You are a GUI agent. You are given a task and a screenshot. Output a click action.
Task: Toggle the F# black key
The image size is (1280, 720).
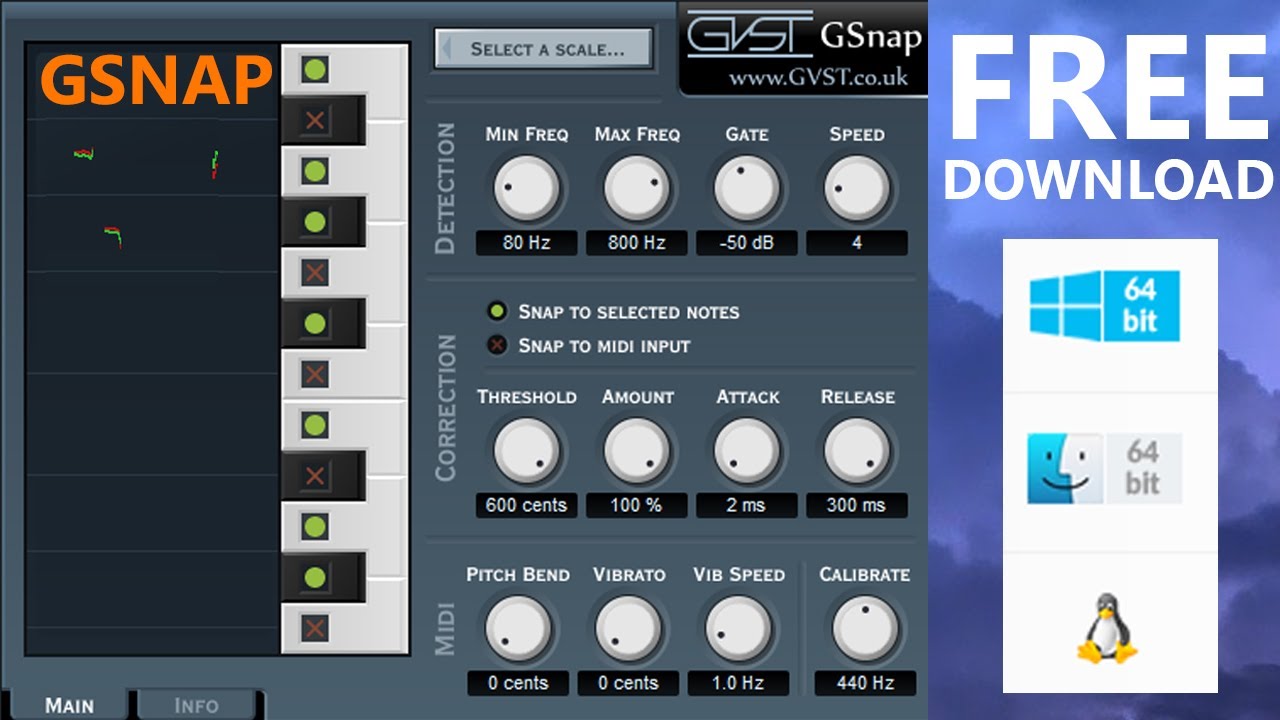pos(315,323)
